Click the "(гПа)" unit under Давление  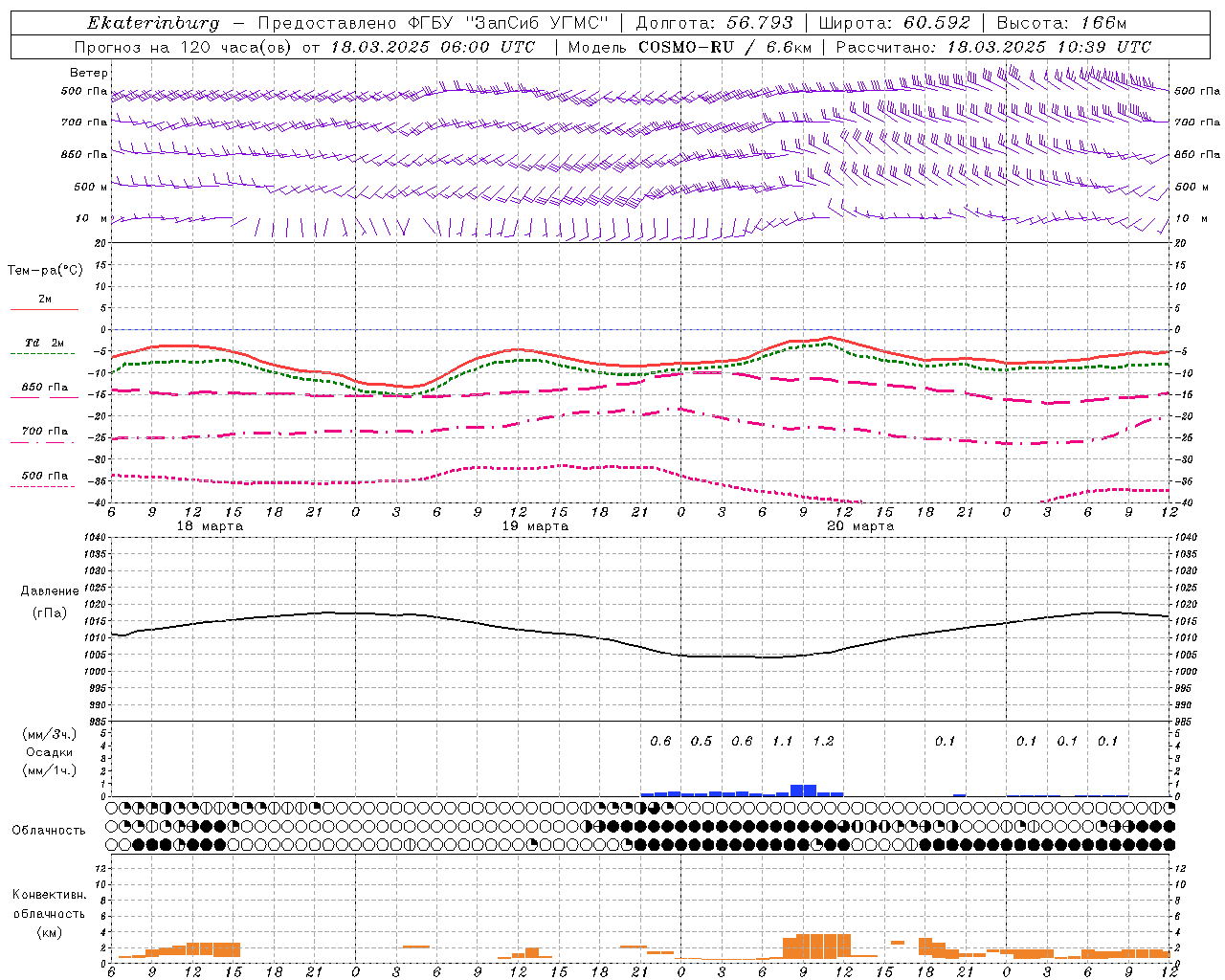[50, 613]
